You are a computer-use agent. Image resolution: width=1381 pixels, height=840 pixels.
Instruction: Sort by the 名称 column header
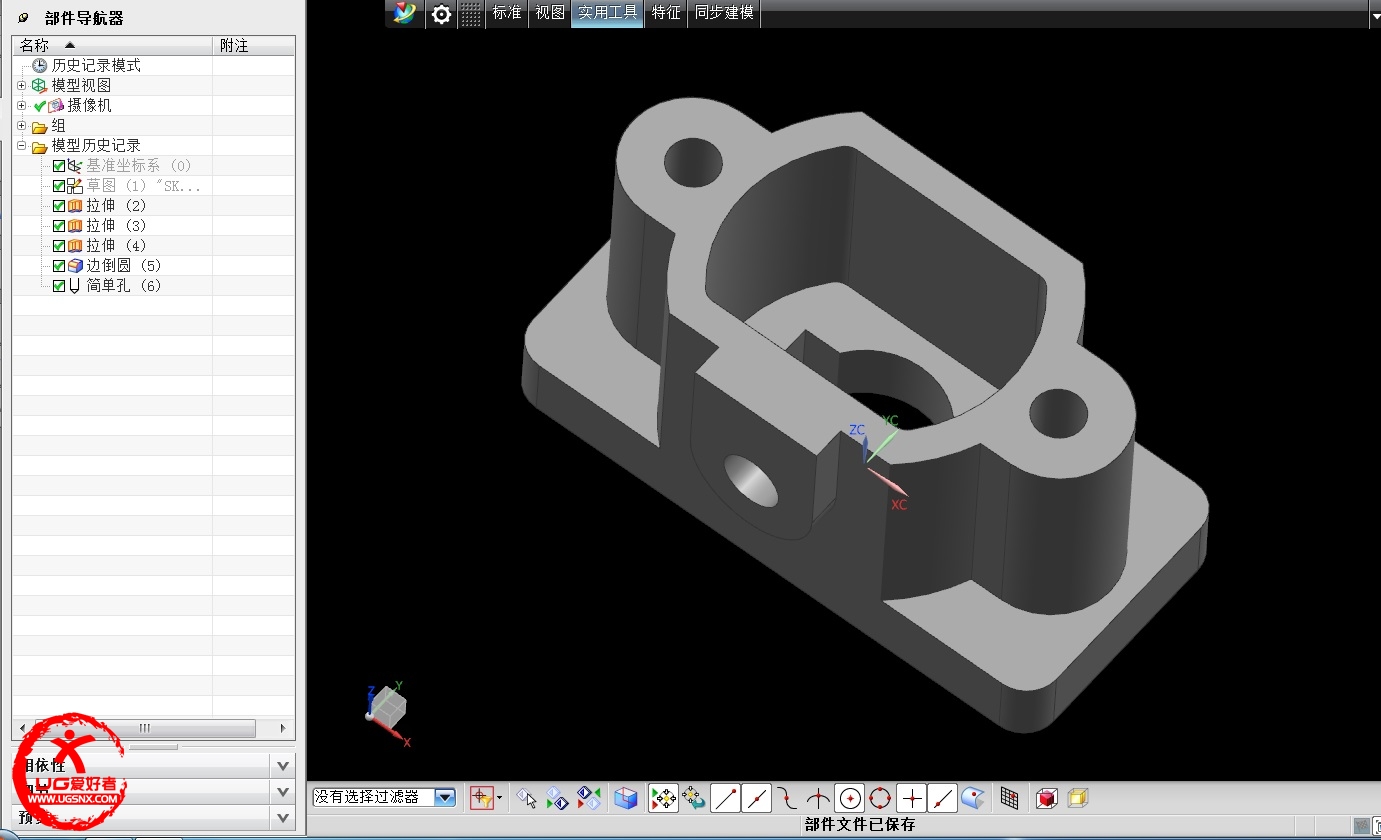[x=112, y=46]
